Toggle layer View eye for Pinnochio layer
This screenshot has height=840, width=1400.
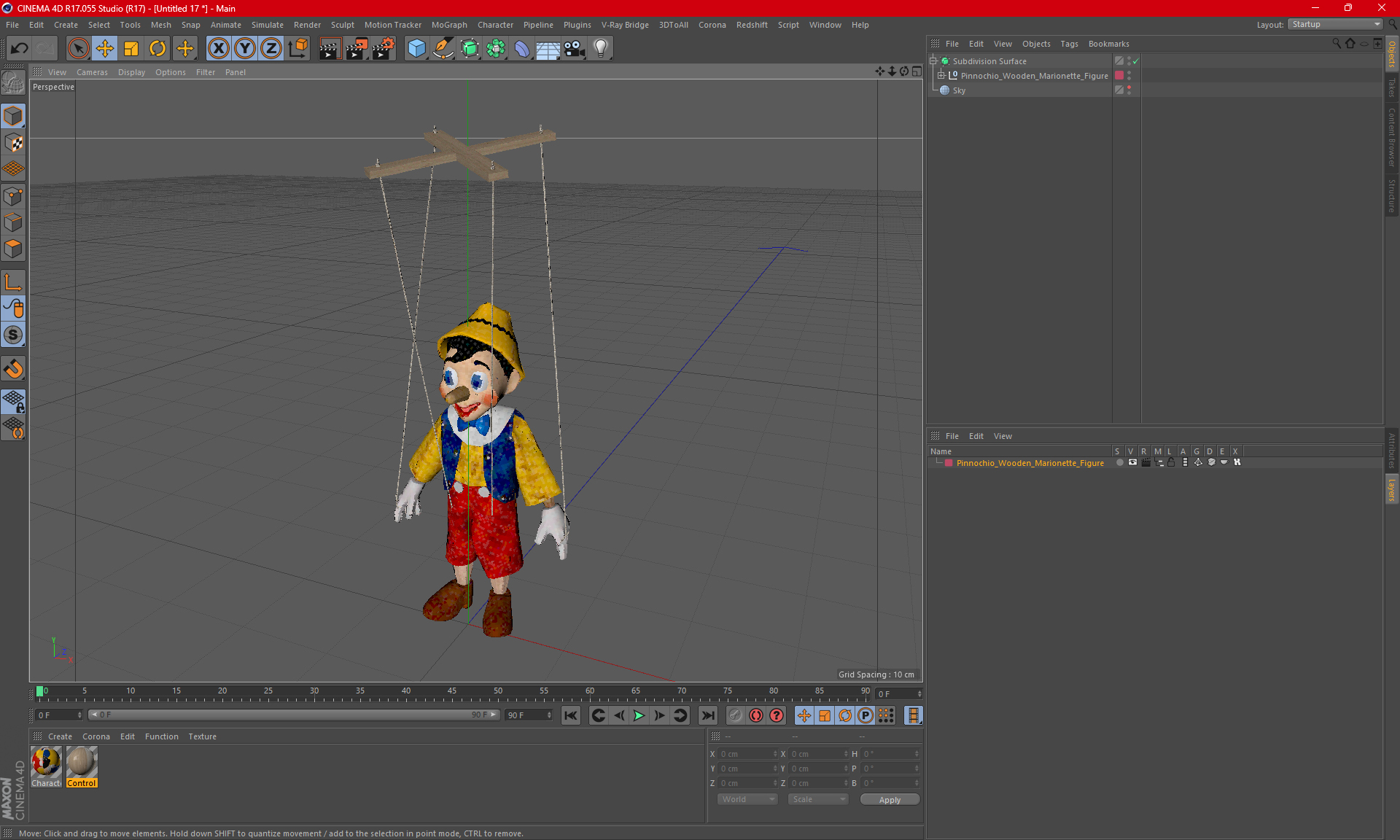(x=1132, y=462)
